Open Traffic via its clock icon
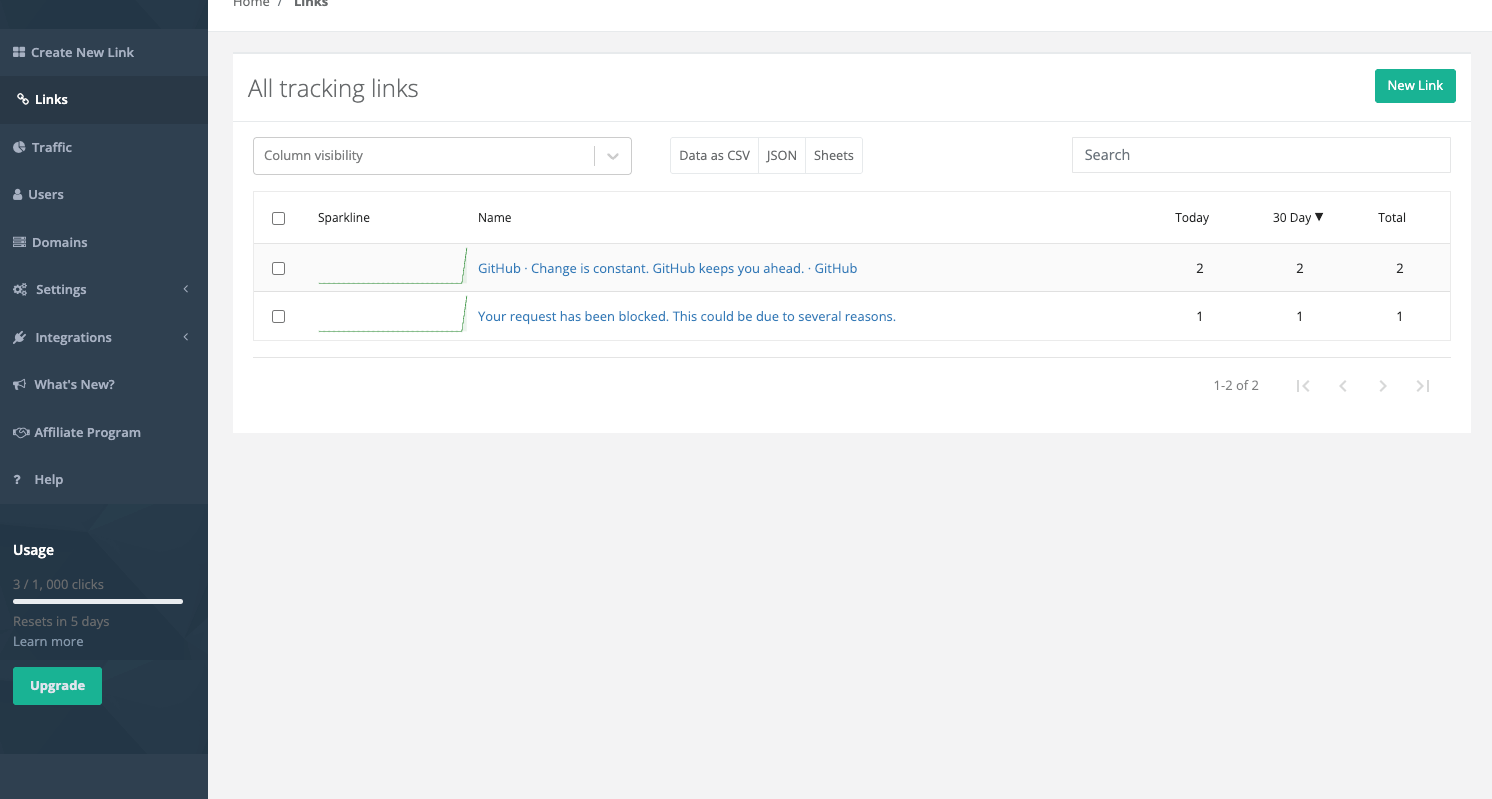This screenshot has width=1492, height=799. pos(19,146)
